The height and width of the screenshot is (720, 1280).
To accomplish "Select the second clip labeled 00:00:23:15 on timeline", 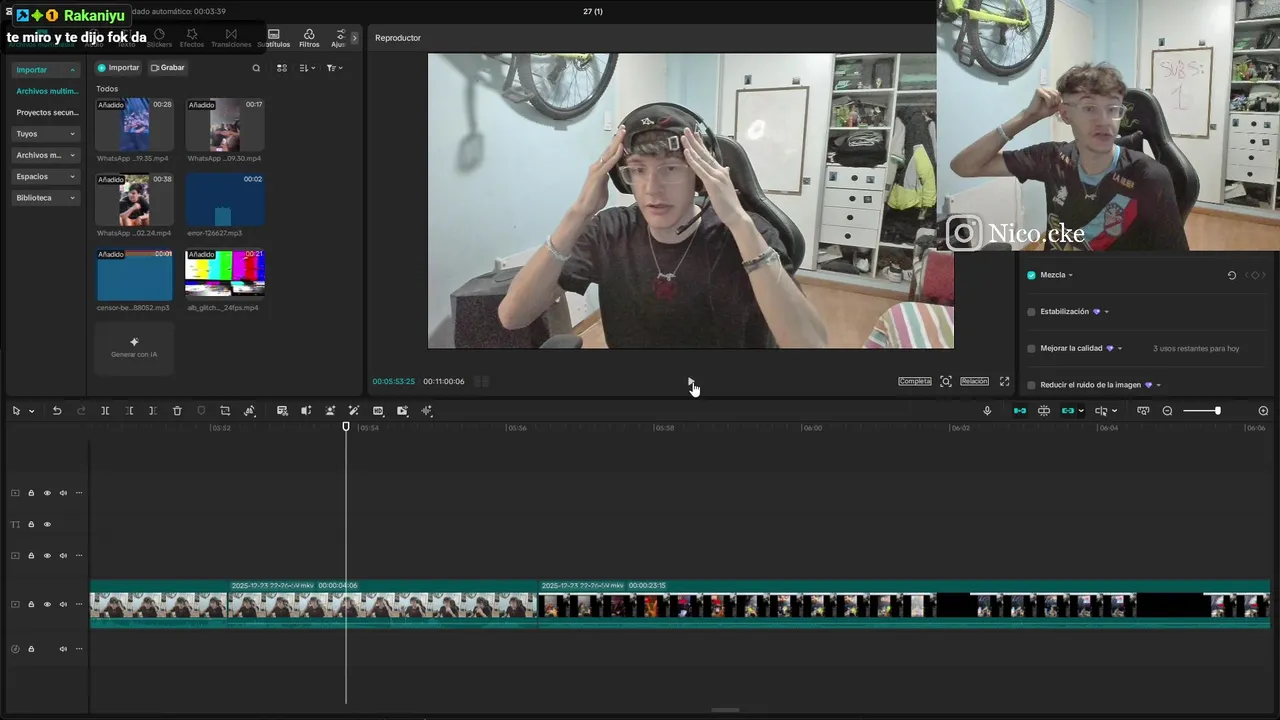I will point(904,604).
